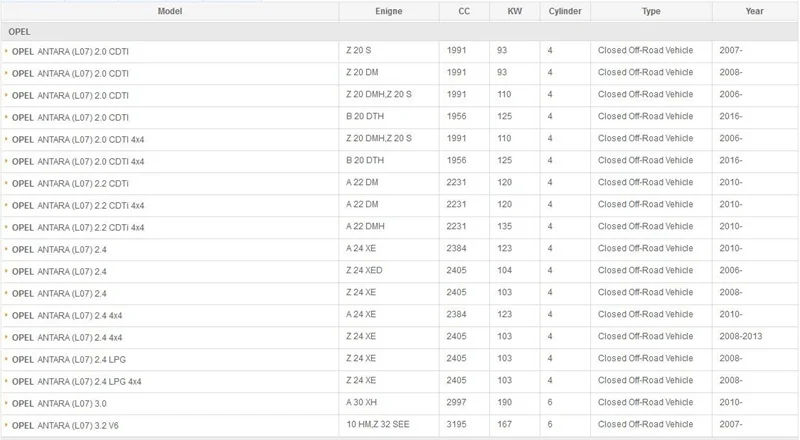Open model OPEL ANTARA (L07) 3.2 V6
Image resolution: width=800 pixels, height=440 pixels.
(x=65, y=426)
